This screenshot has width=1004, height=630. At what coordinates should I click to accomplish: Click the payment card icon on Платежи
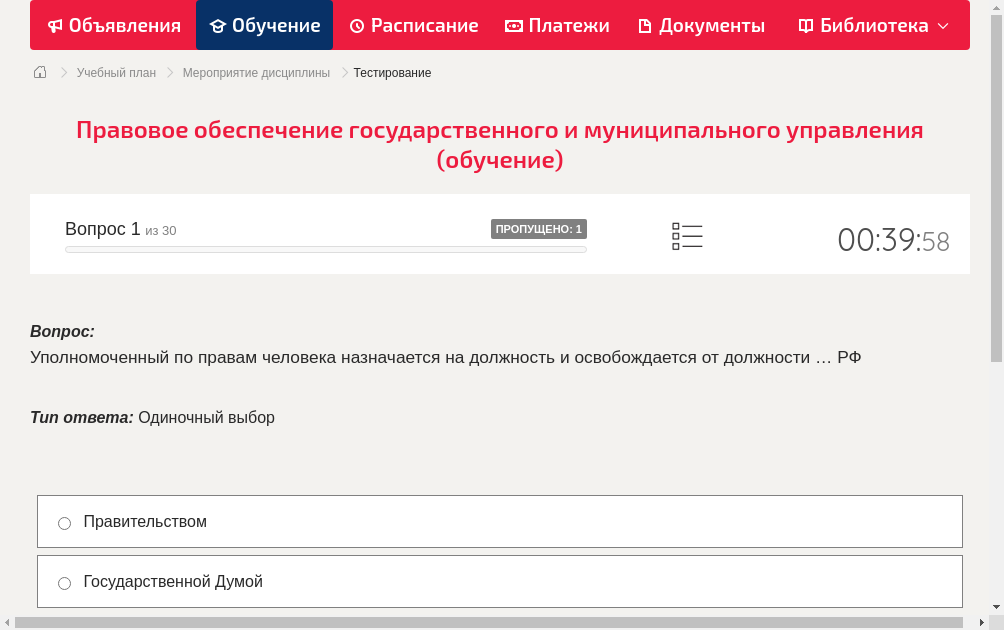512,25
